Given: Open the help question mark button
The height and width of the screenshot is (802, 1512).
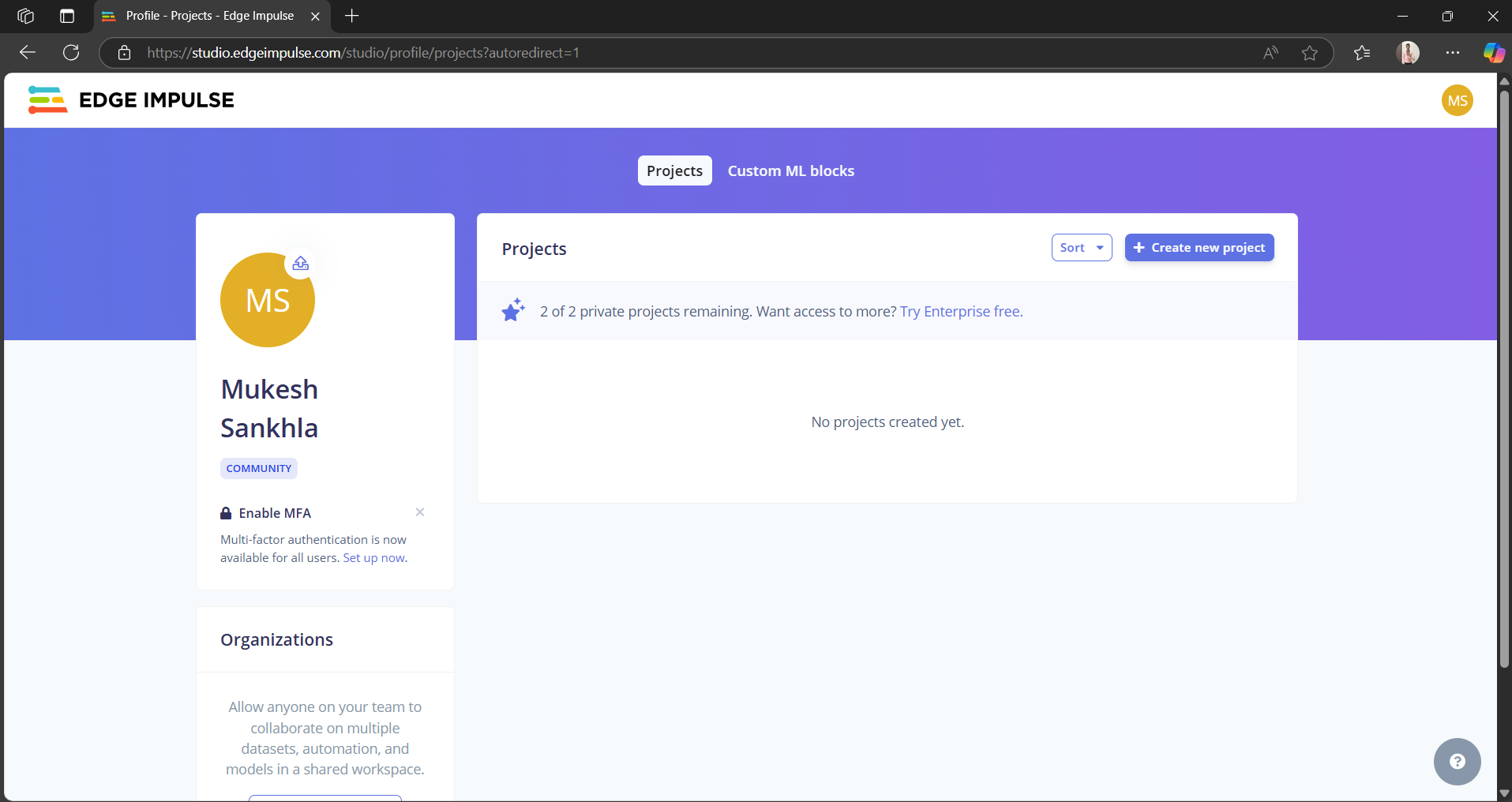Looking at the screenshot, I should click(1457, 762).
